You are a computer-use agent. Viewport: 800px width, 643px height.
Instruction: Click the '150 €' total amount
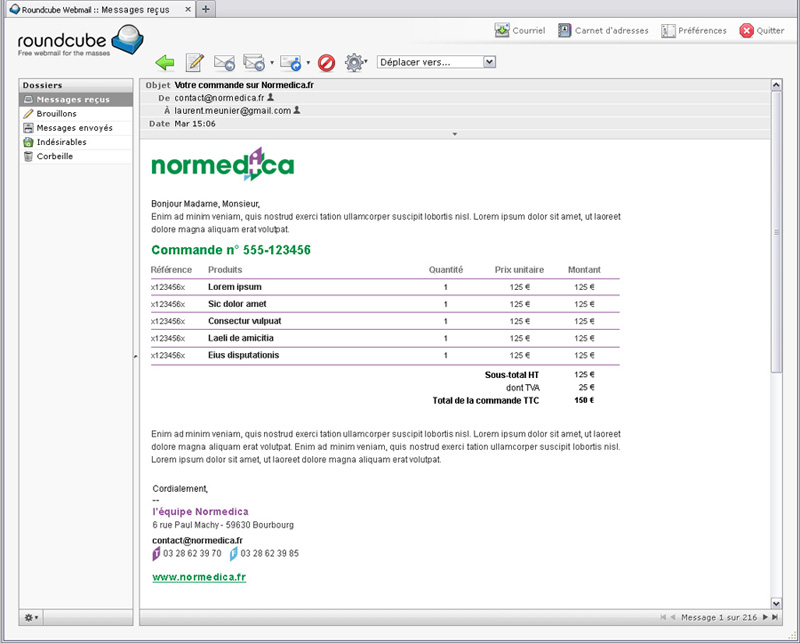584,401
